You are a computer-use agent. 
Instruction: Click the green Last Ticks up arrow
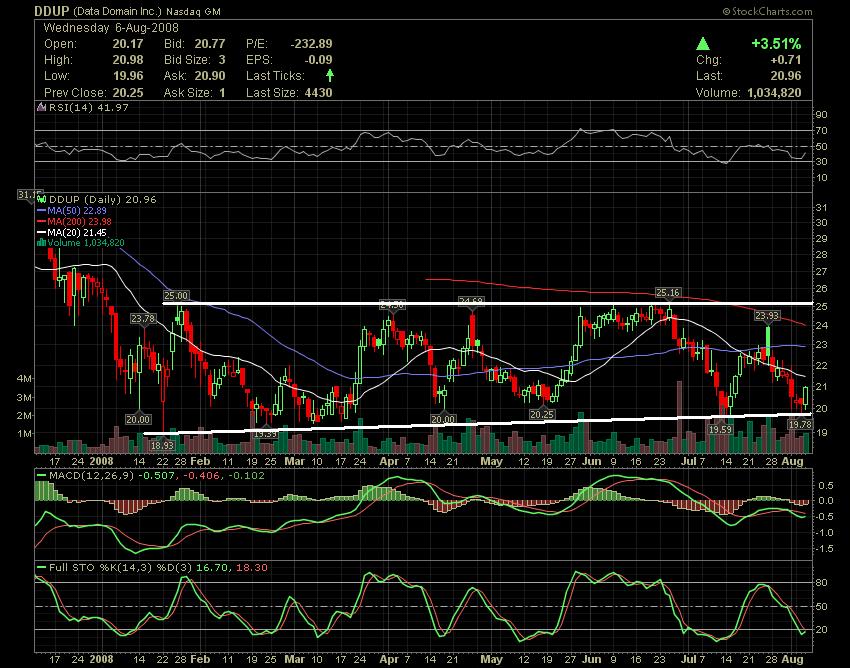(x=330, y=75)
